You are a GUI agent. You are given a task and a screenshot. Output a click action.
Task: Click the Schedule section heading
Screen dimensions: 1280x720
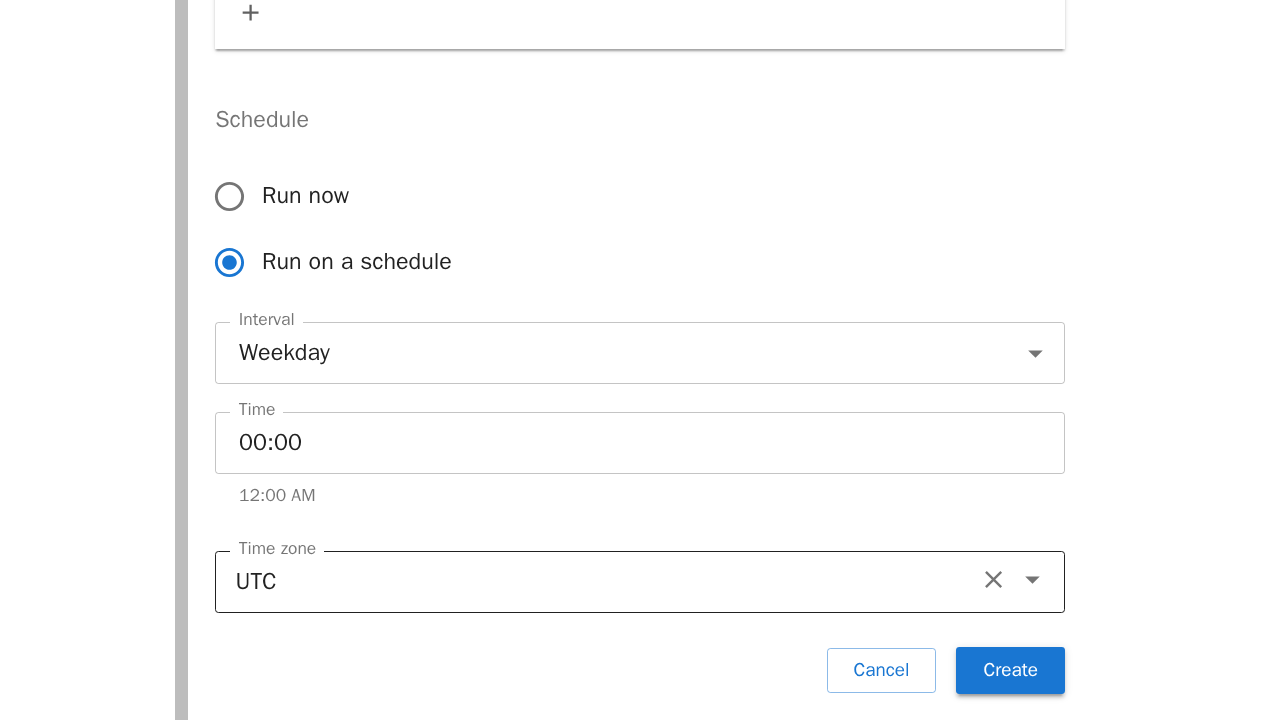coord(262,120)
